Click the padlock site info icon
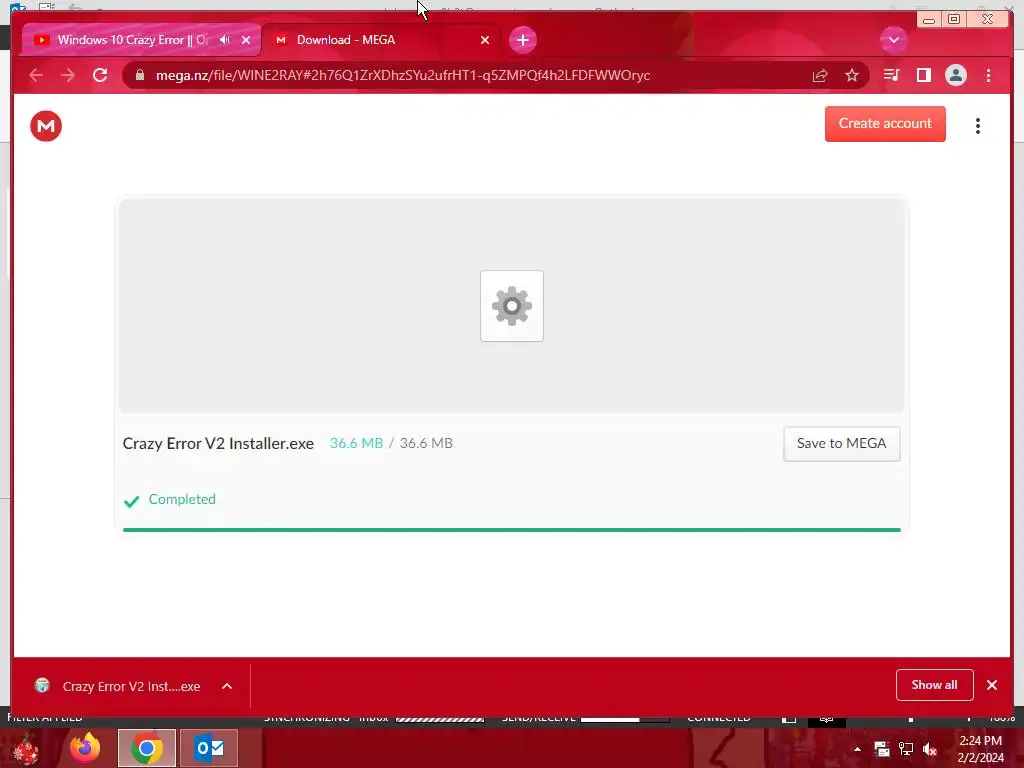Viewport: 1024px width, 768px height. [139, 75]
